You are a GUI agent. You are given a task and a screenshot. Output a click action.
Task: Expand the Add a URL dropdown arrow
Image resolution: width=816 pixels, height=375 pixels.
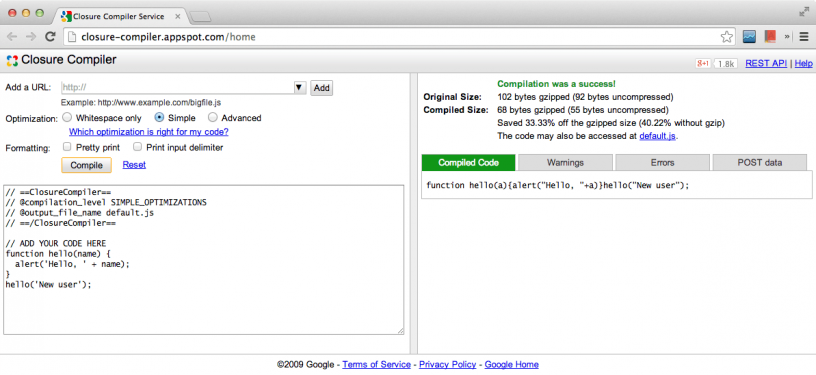click(x=299, y=88)
